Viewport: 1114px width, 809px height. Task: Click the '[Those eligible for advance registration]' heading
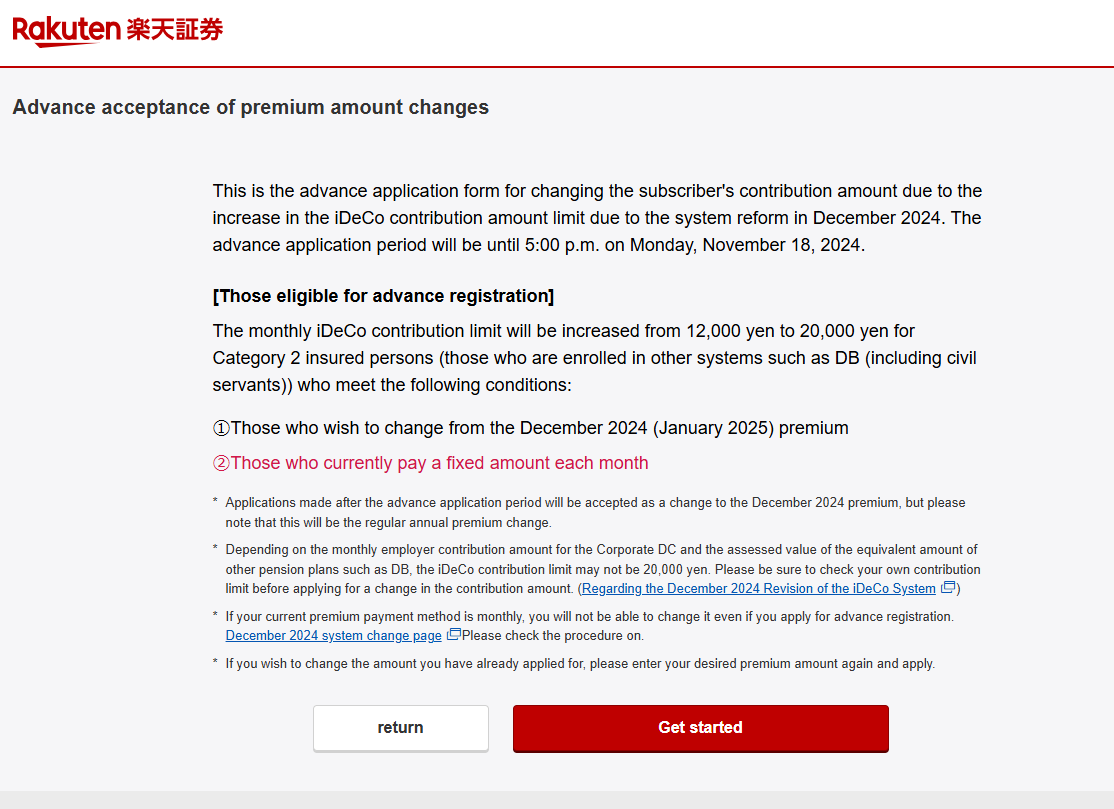383,296
